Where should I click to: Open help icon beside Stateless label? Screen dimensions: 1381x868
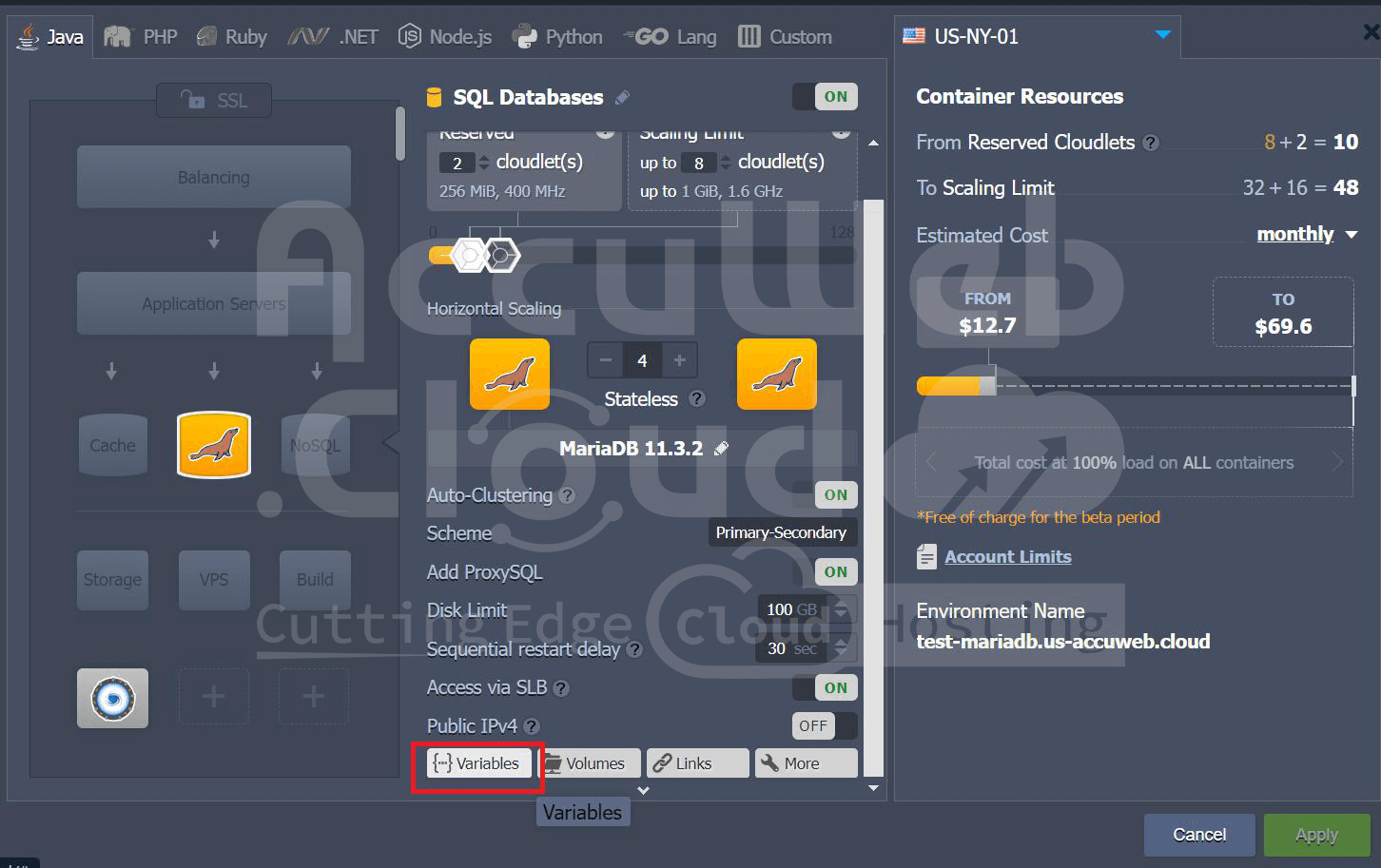pyautogui.click(x=697, y=399)
